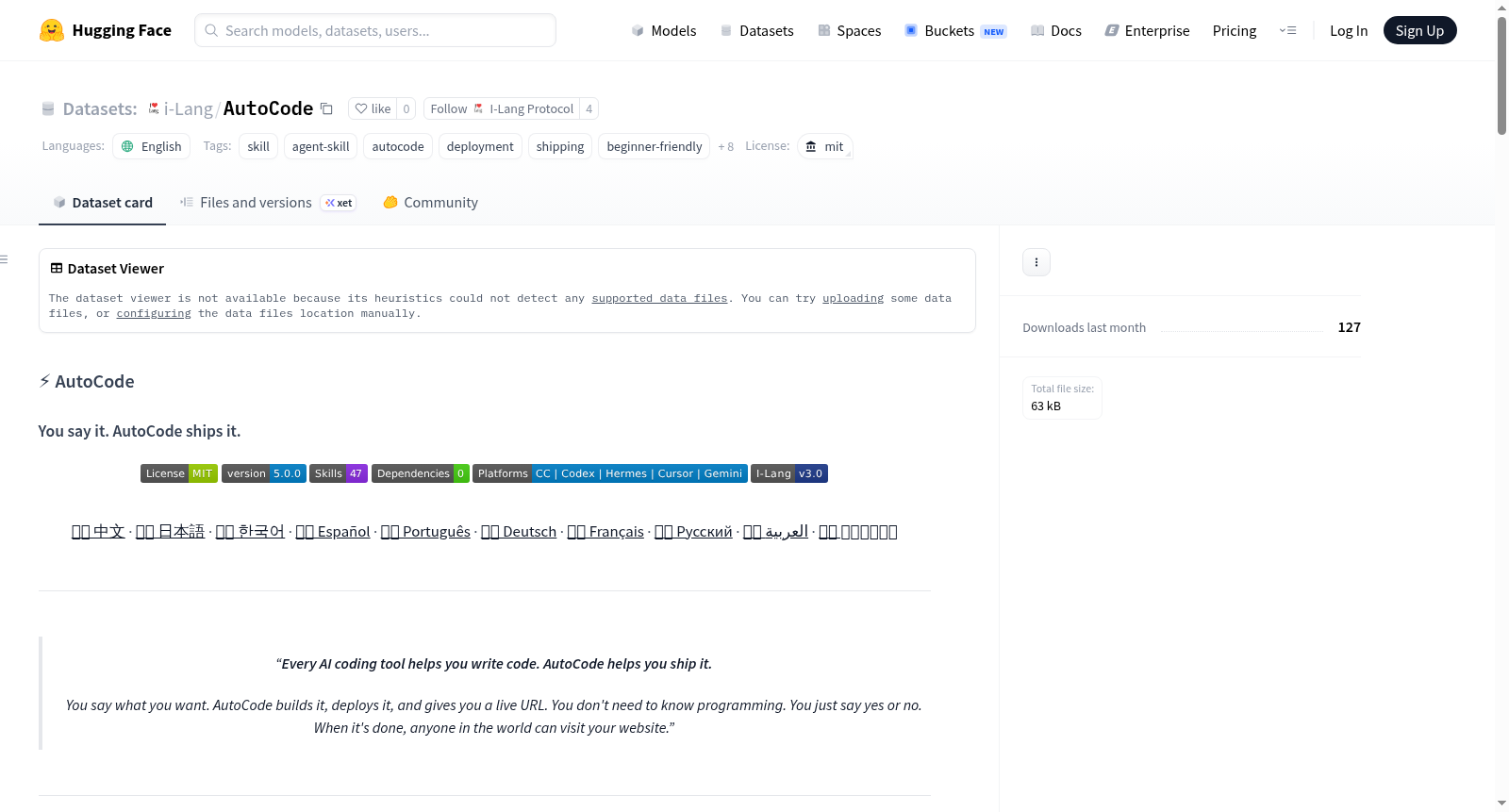Select the English language tag
Screen dimensions: 1509x812
(x=152, y=146)
